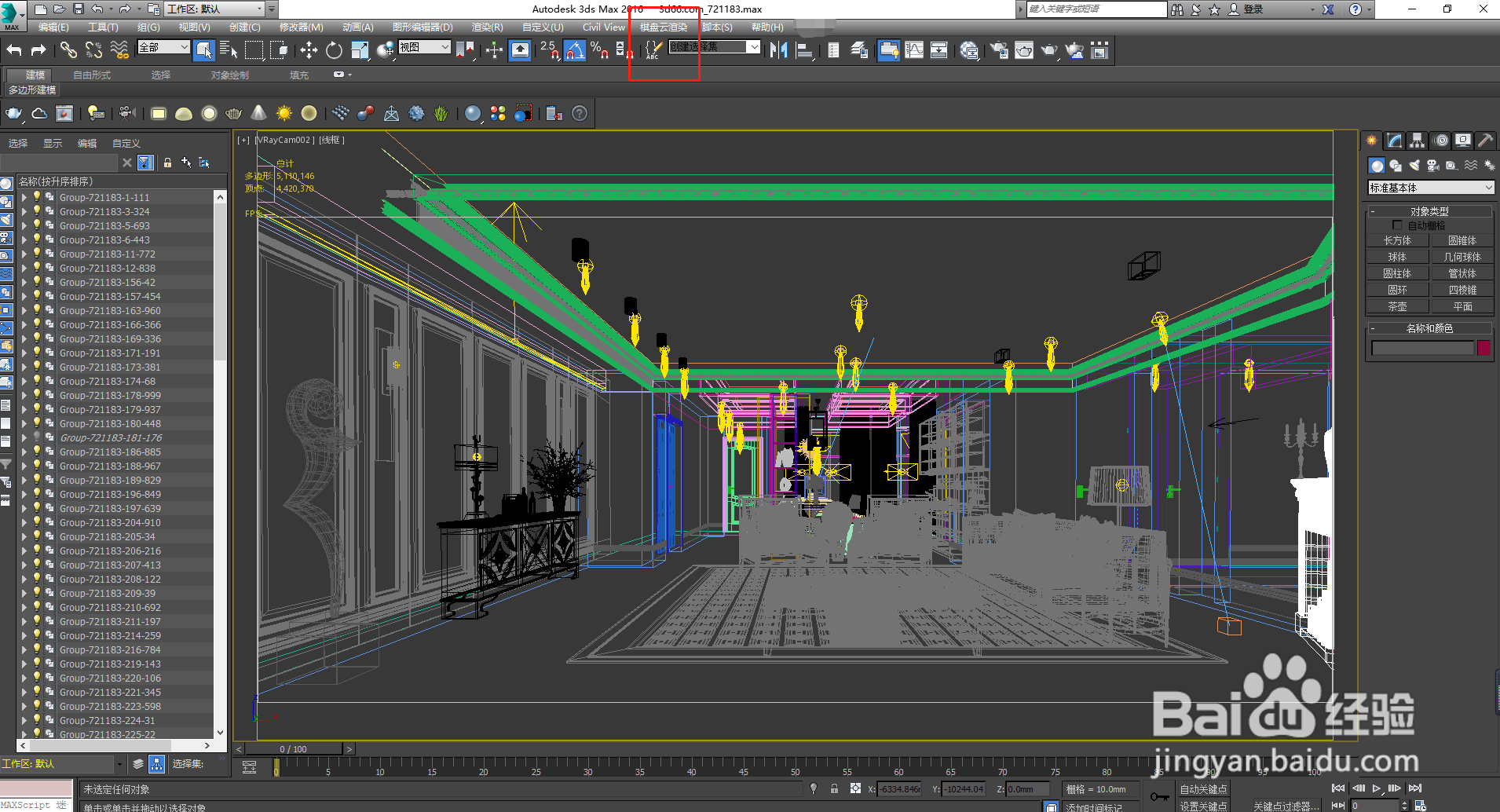
Task: Activate the Select Object tool
Action: pos(204,50)
